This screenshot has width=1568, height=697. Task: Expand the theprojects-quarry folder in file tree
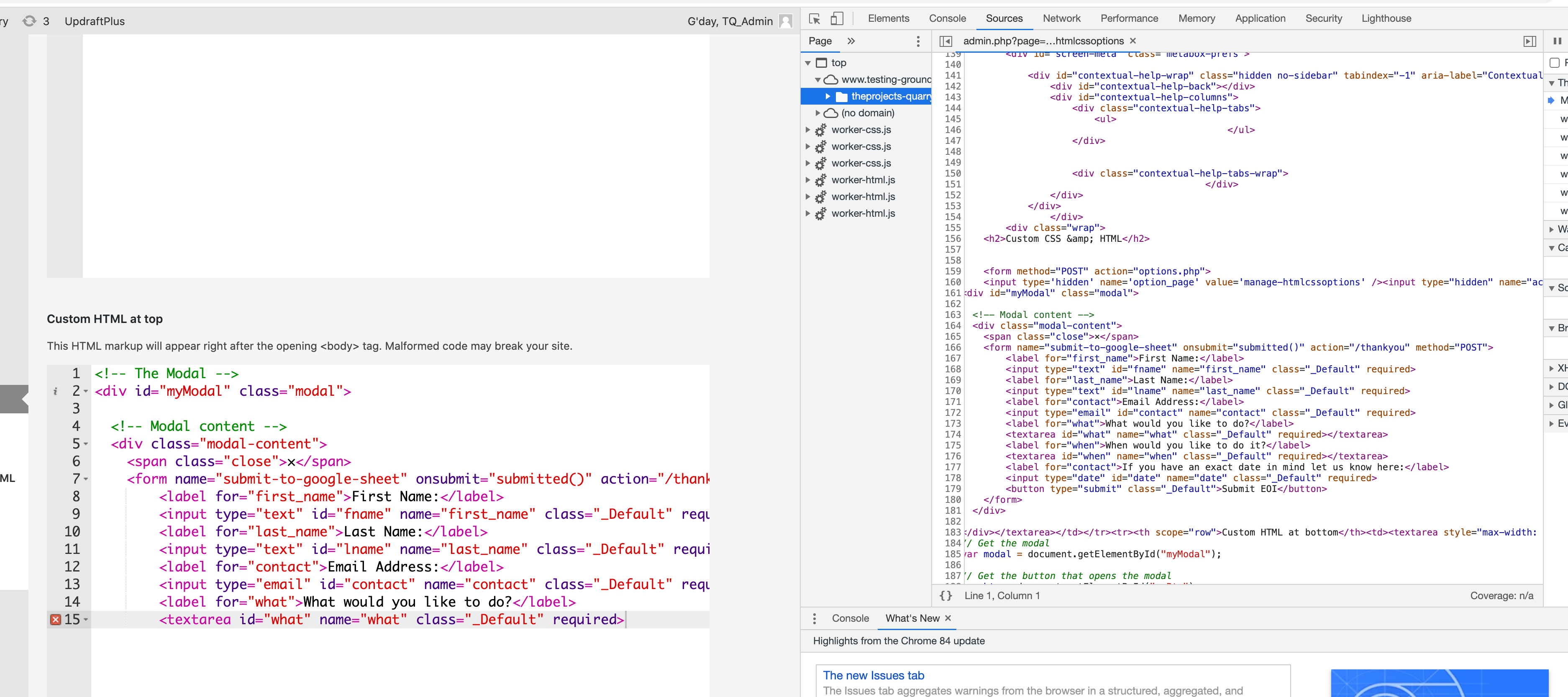click(x=828, y=96)
